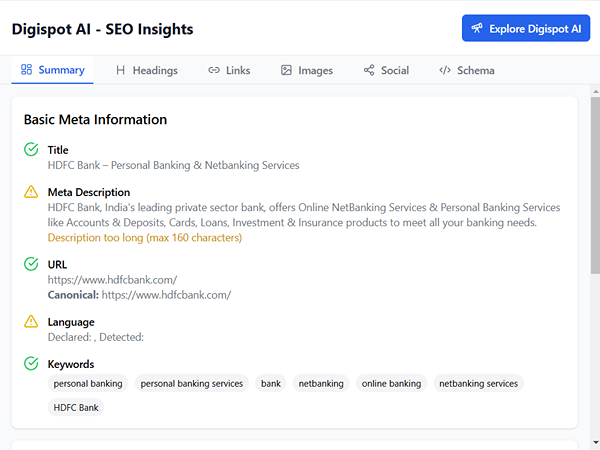Click the Digispot AI - SEO Insights title
This screenshot has width=600, height=450.
(103, 29)
